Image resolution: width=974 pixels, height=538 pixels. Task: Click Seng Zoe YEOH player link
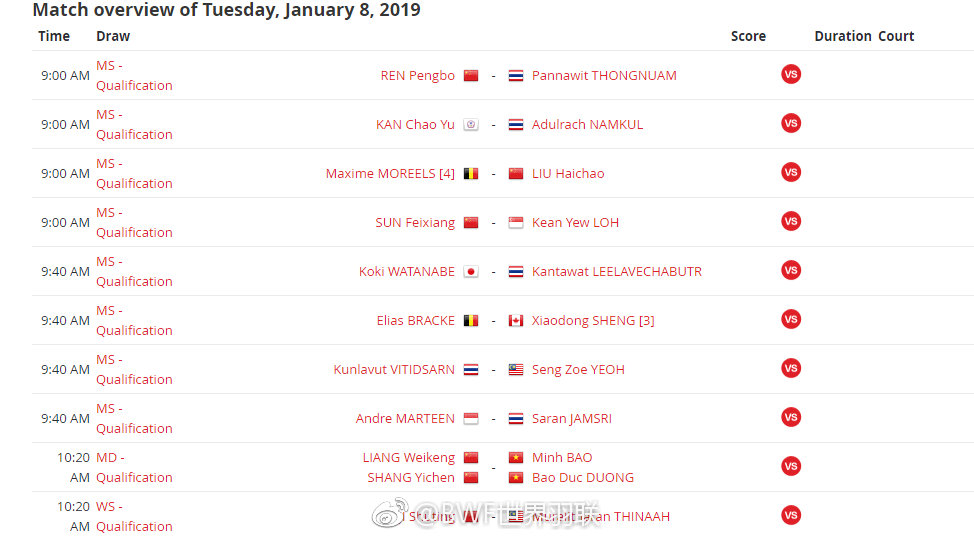pos(578,370)
